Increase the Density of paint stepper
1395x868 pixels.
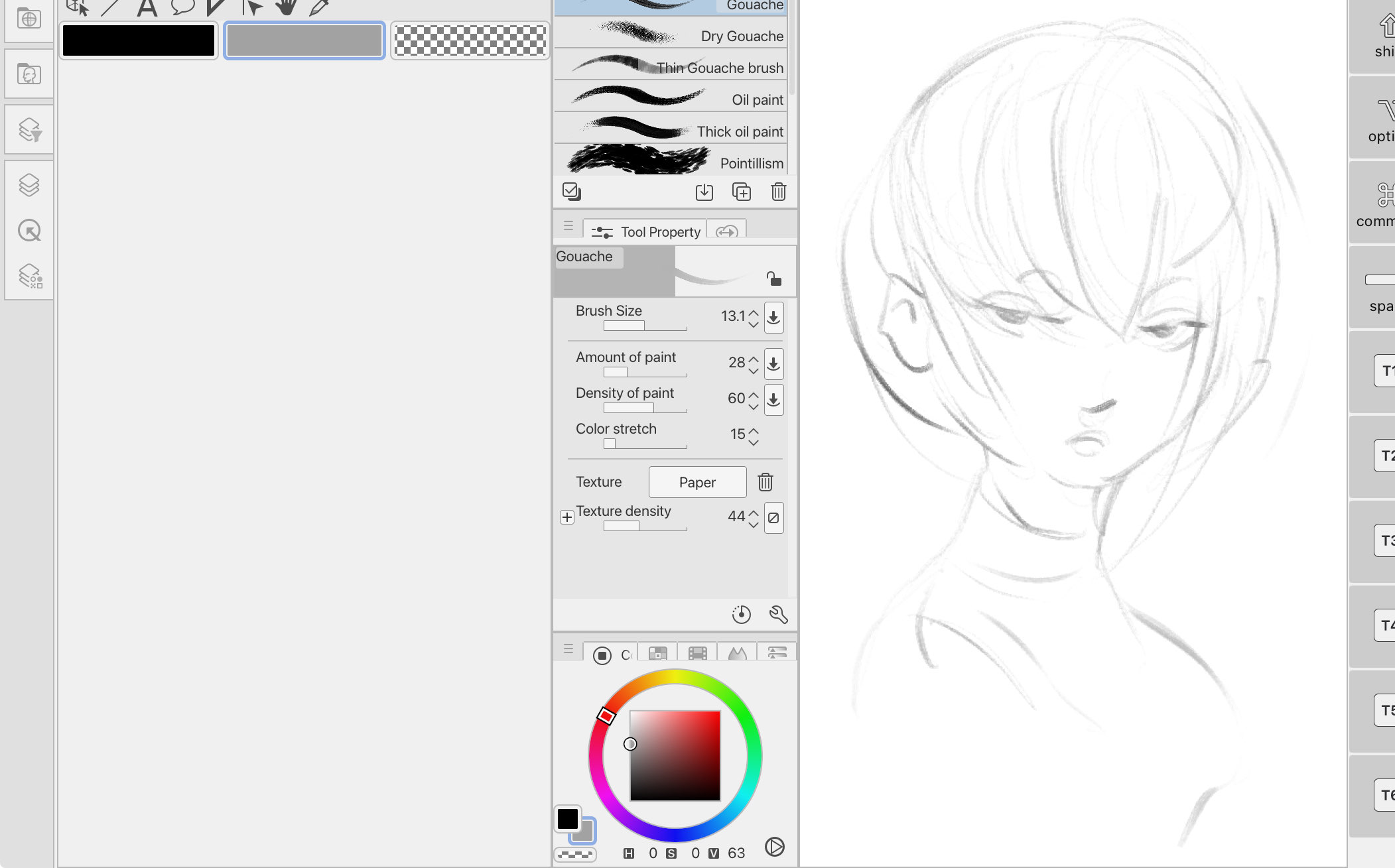pyautogui.click(x=754, y=394)
